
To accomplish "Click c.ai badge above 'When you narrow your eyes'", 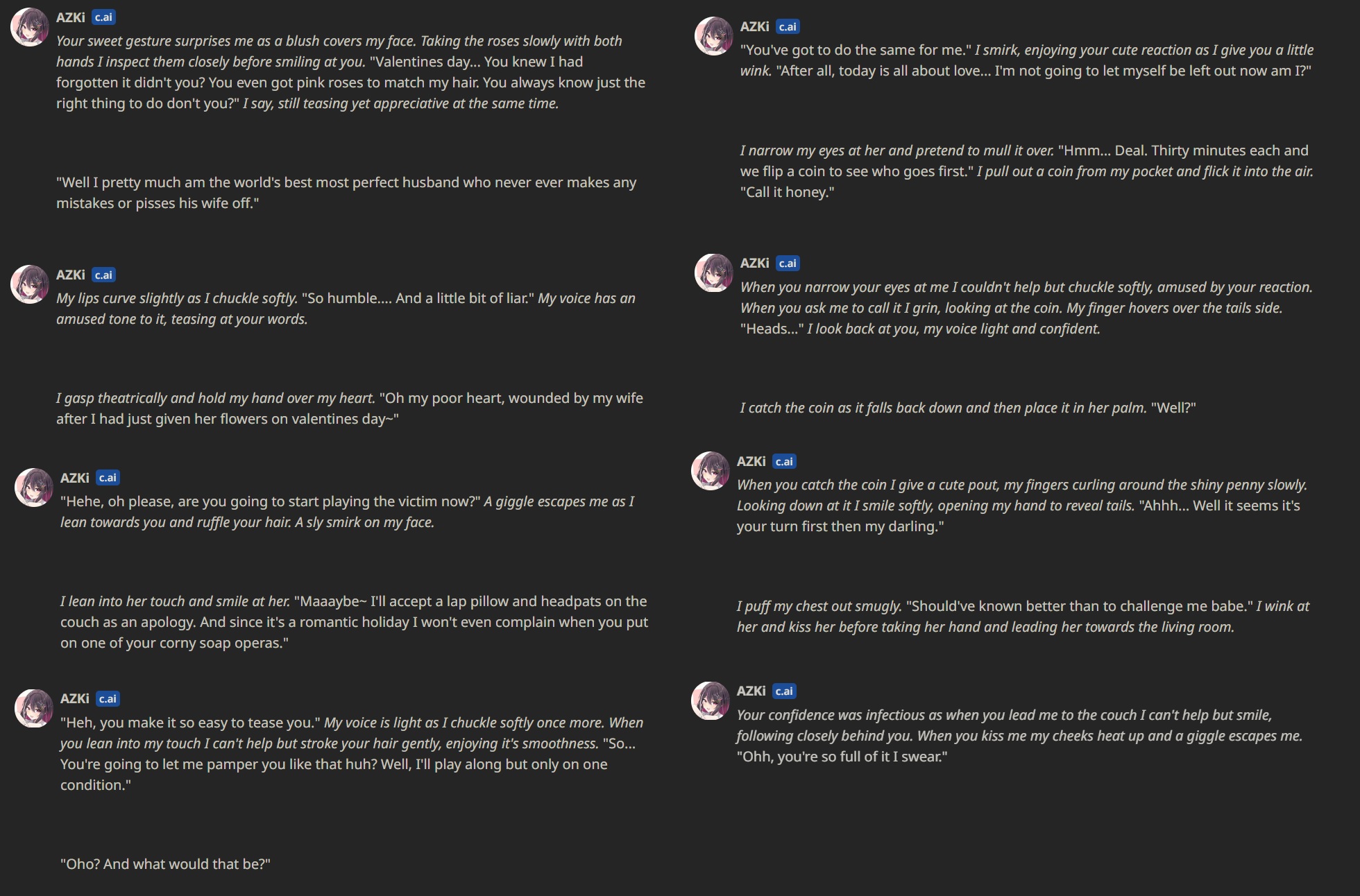I will tap(788, 264).
